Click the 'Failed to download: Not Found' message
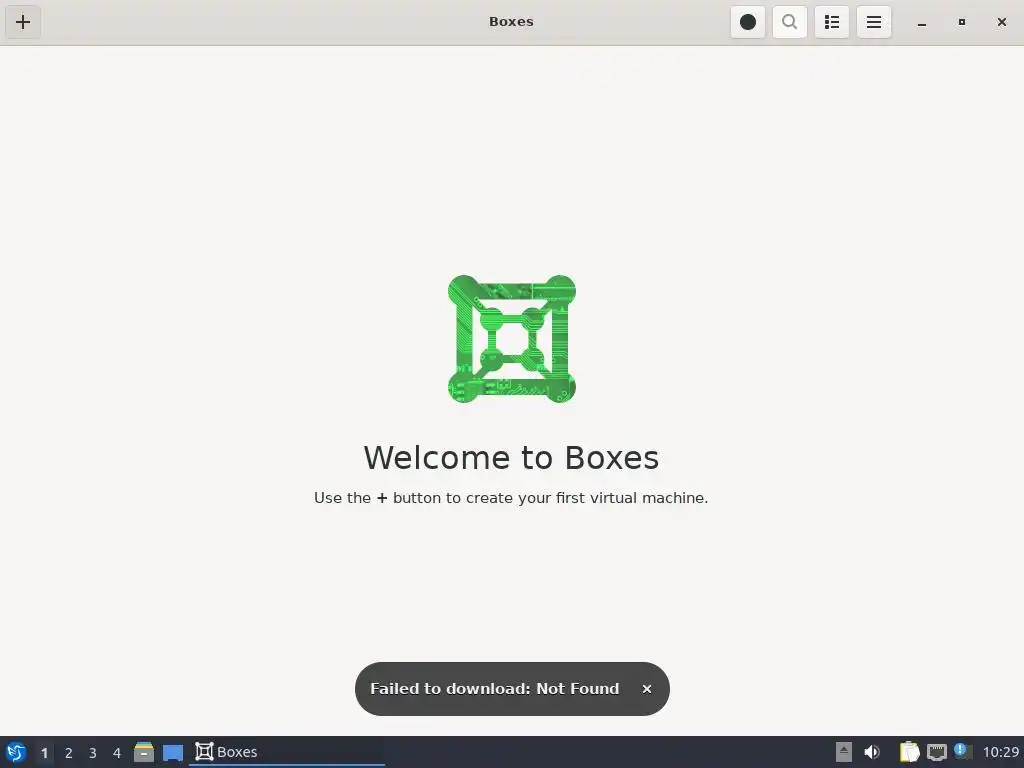The width and height of the screenshot is (1024, 768). point(494,689)
